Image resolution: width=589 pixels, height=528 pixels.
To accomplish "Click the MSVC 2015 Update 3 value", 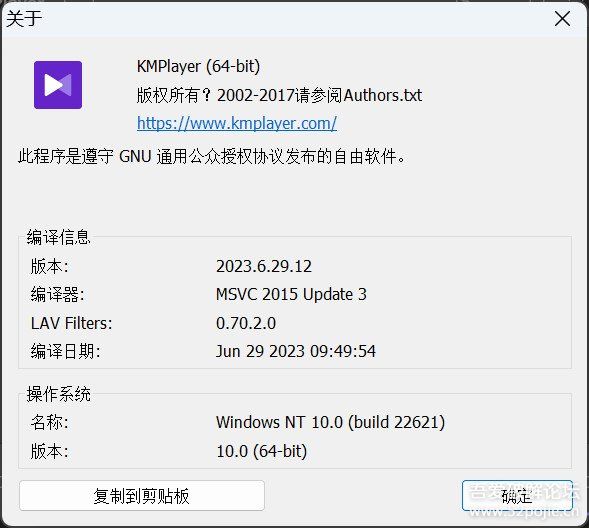I will click(291, 294).
